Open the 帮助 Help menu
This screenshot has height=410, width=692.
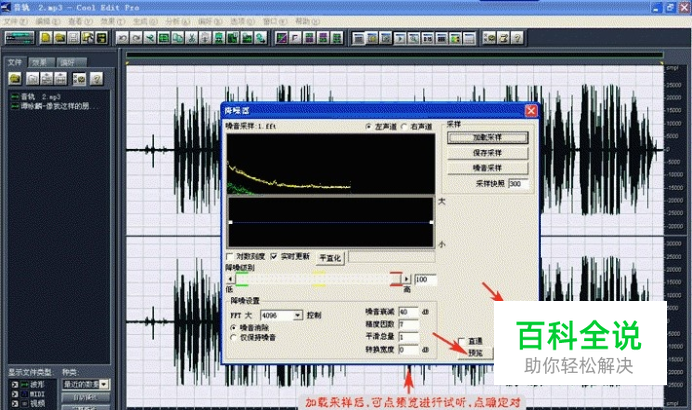click(308, 21)
